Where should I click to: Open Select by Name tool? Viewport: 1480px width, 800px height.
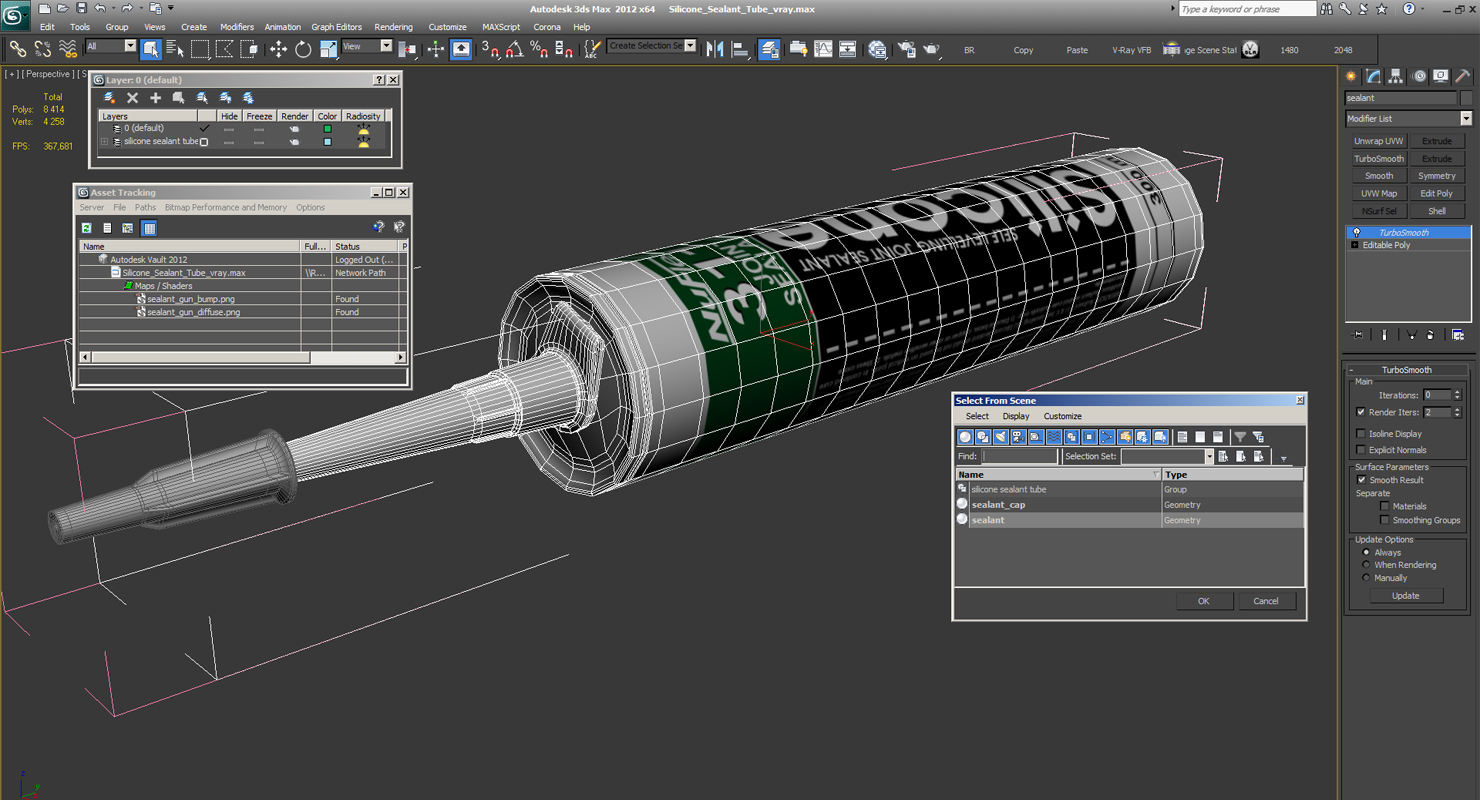pos(175,49)
